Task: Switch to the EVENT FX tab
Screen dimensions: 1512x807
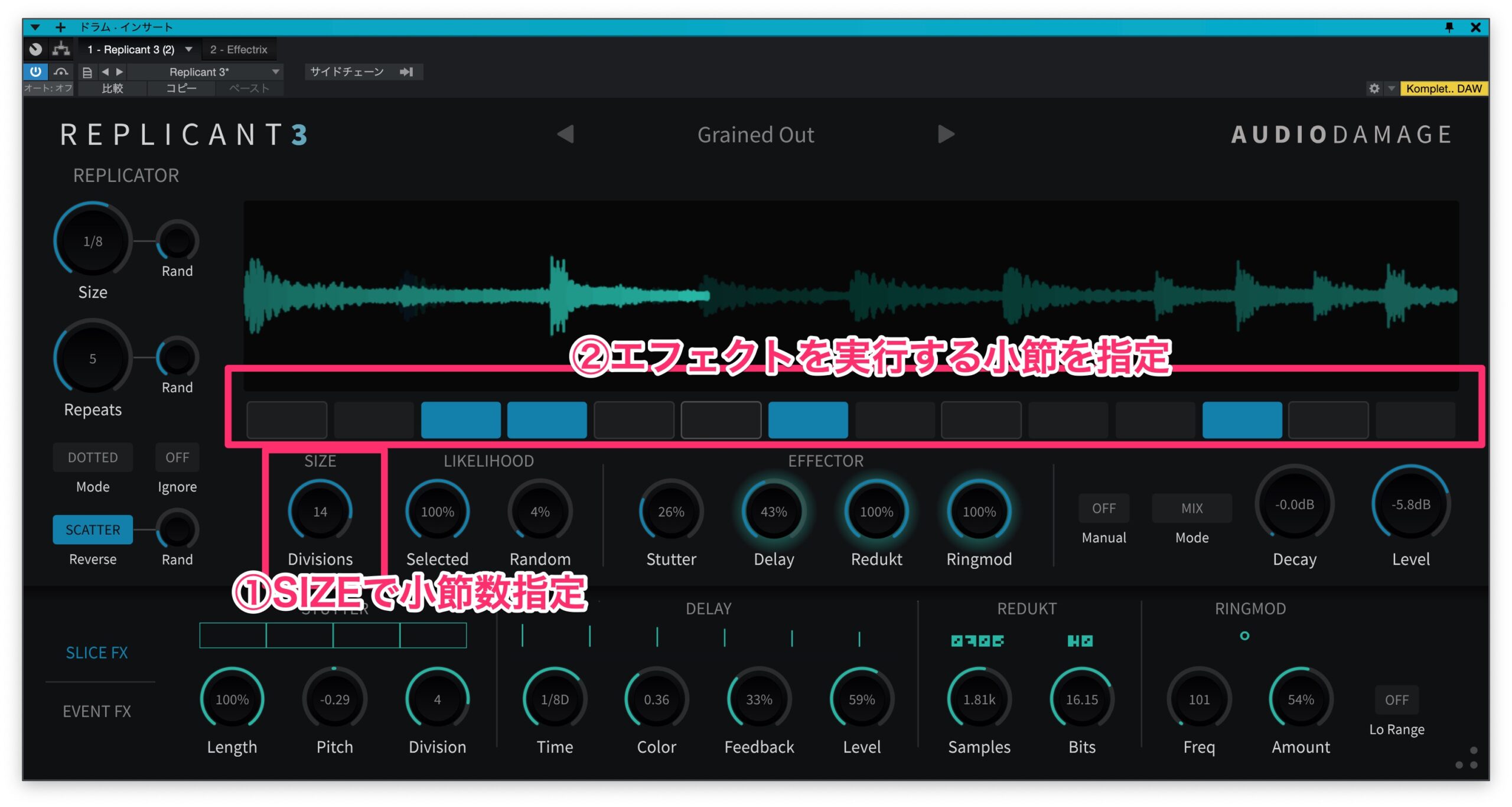Action: 96,711
